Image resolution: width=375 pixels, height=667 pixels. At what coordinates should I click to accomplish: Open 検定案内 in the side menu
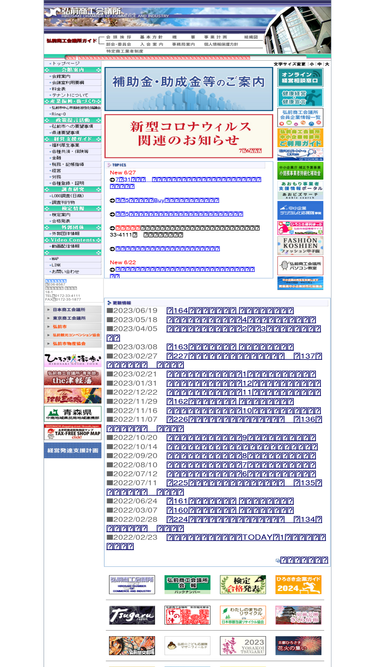[73, 215]
